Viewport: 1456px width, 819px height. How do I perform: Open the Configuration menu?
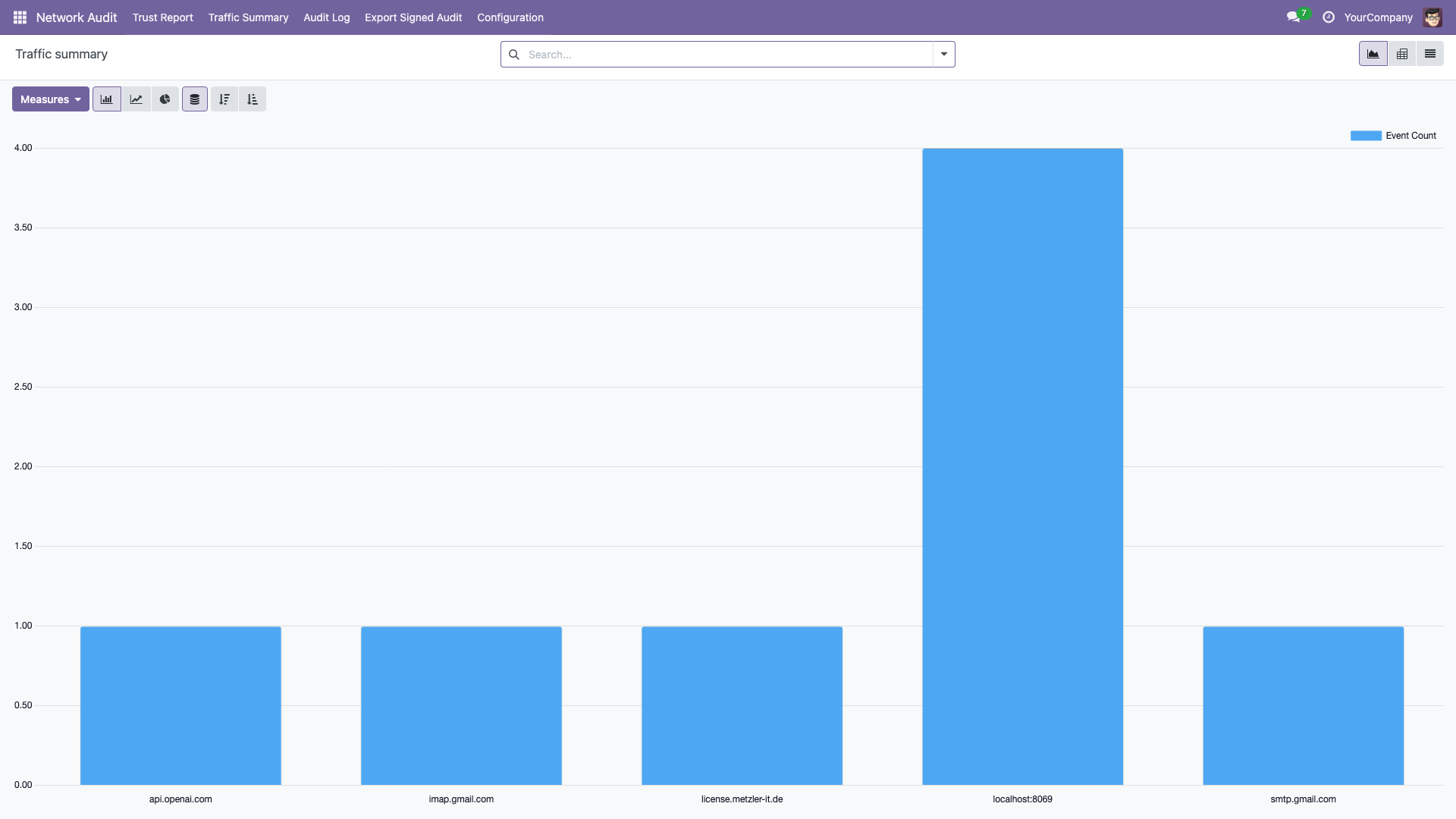pyautogui.click(x=510, y=17)
